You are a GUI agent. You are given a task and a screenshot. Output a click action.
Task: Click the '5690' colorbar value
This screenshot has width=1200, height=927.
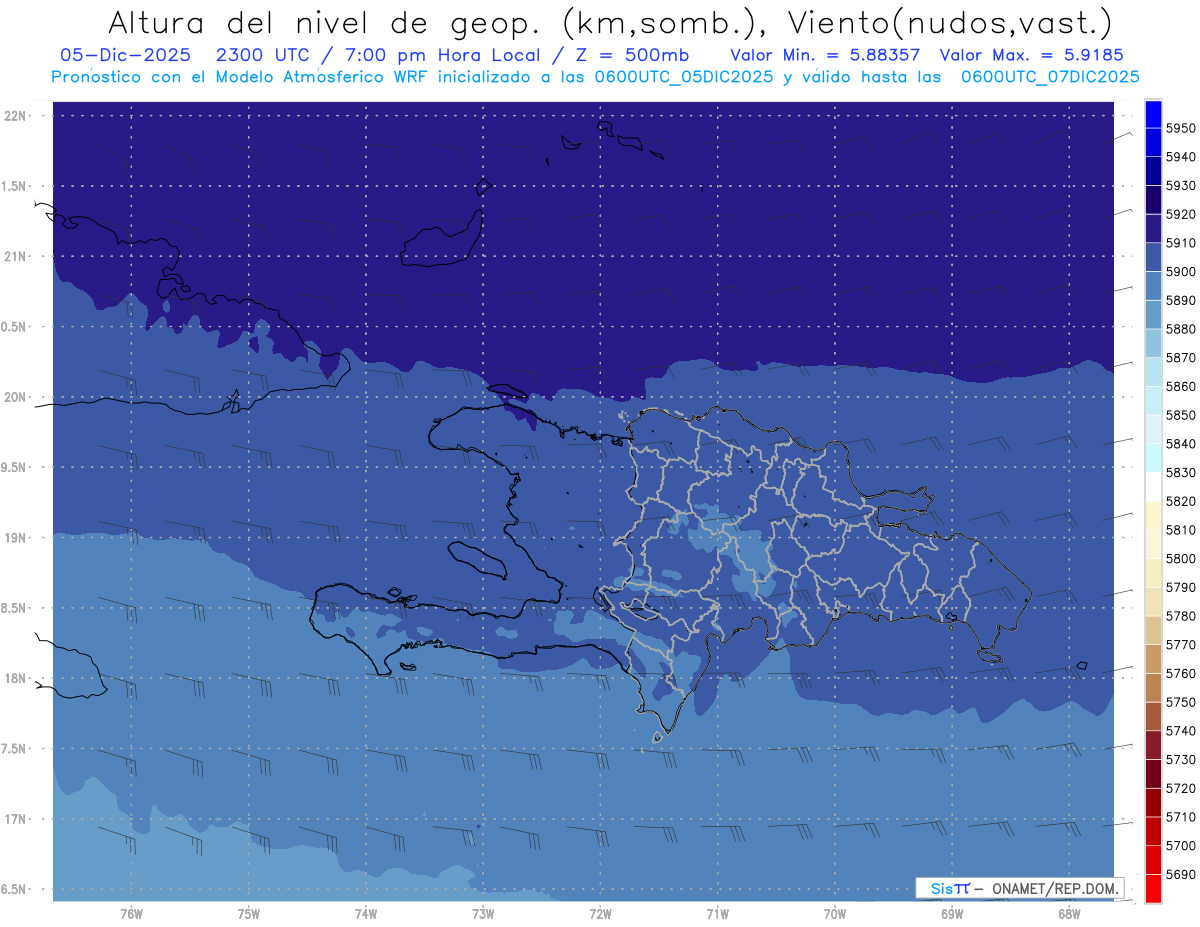[1181, 874]
